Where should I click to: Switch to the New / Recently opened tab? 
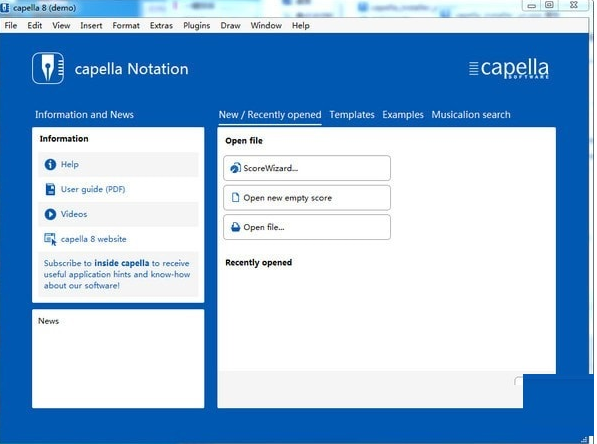270,115
